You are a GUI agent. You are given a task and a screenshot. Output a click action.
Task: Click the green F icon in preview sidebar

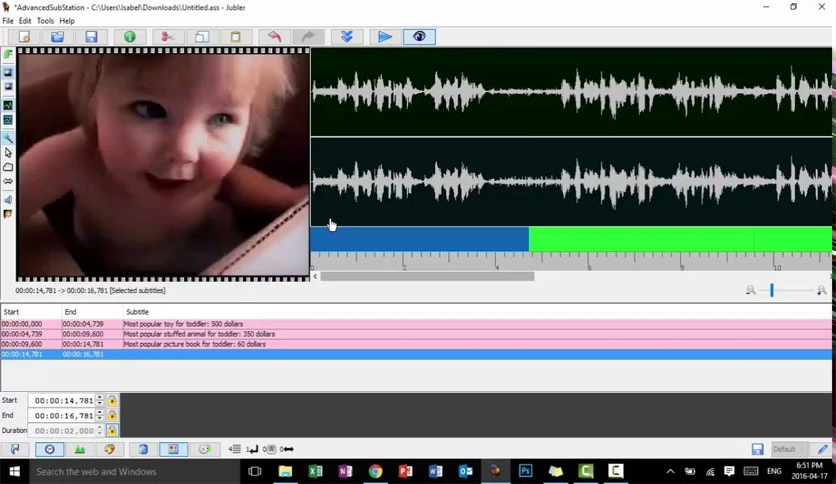click(x=8, y=54)
